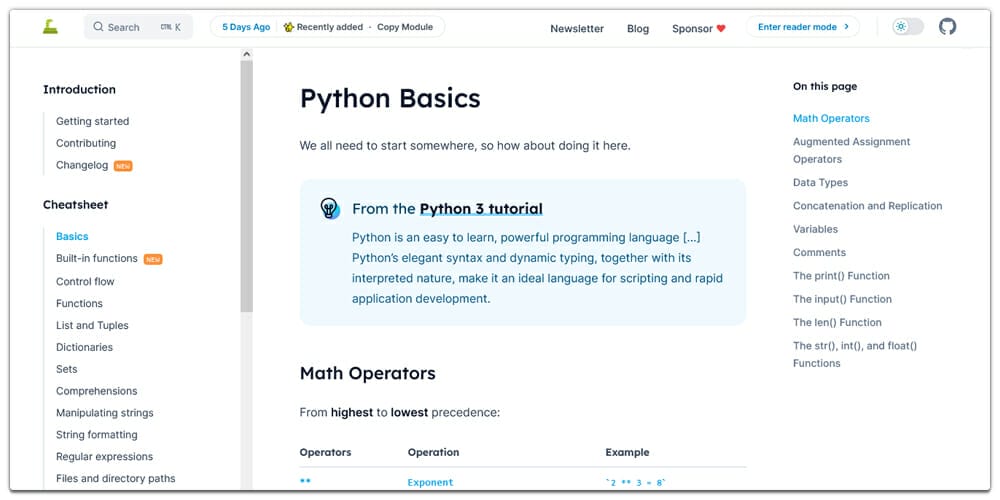1000x500 pixels.
Task: Jump to str(), int(), and float() Functions
Action: pyautogui.click(x=855, y=355)
